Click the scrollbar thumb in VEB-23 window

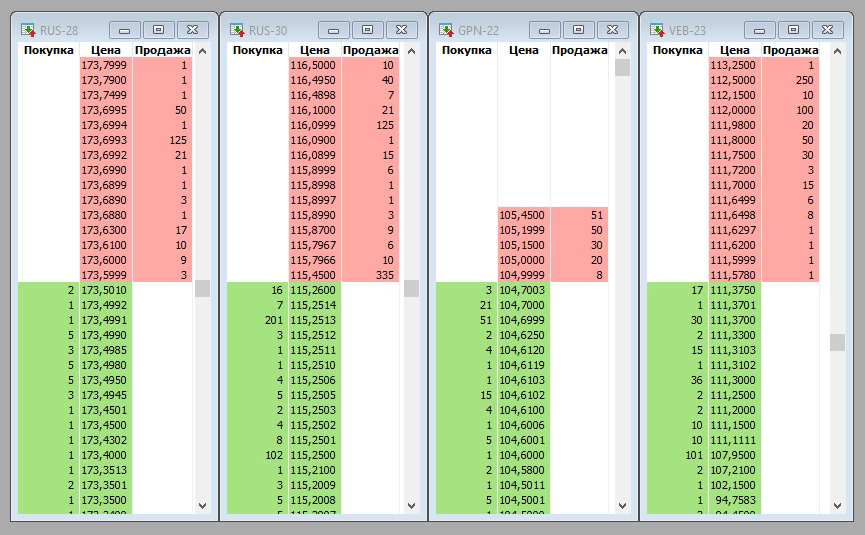837,343
